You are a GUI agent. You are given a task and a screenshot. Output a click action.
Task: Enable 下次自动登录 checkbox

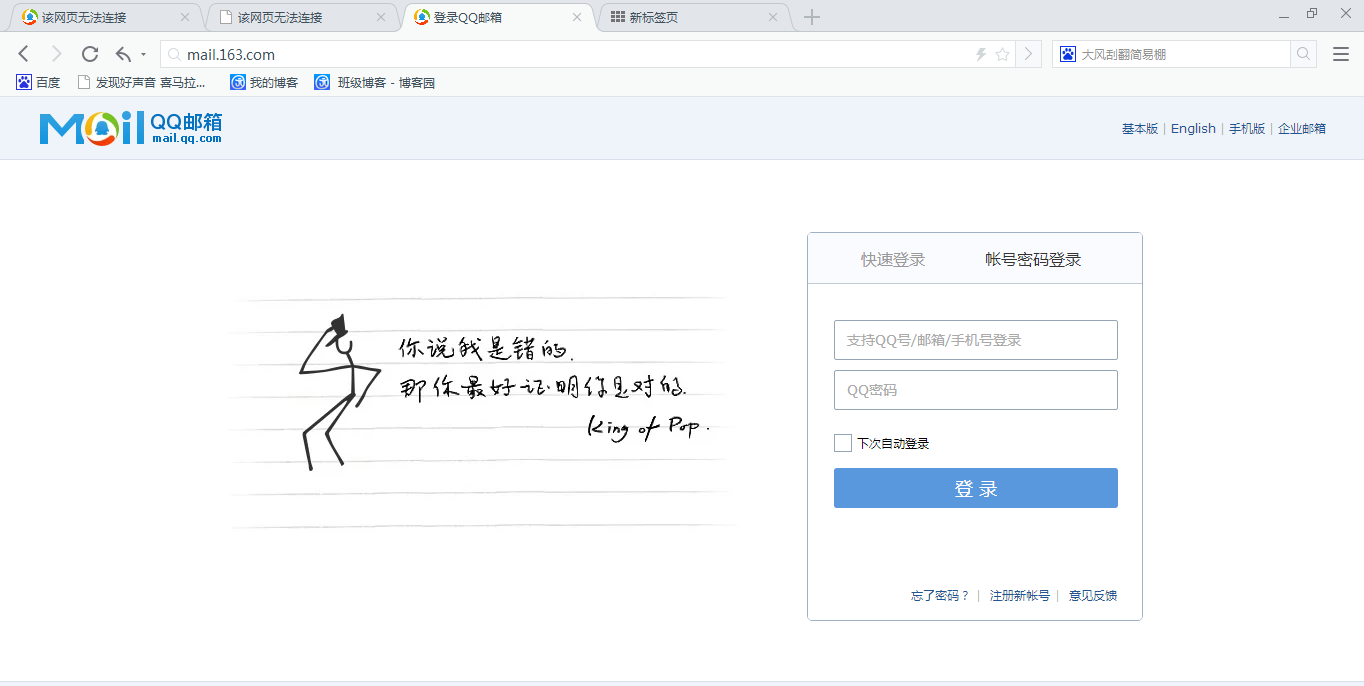(843, 443)
